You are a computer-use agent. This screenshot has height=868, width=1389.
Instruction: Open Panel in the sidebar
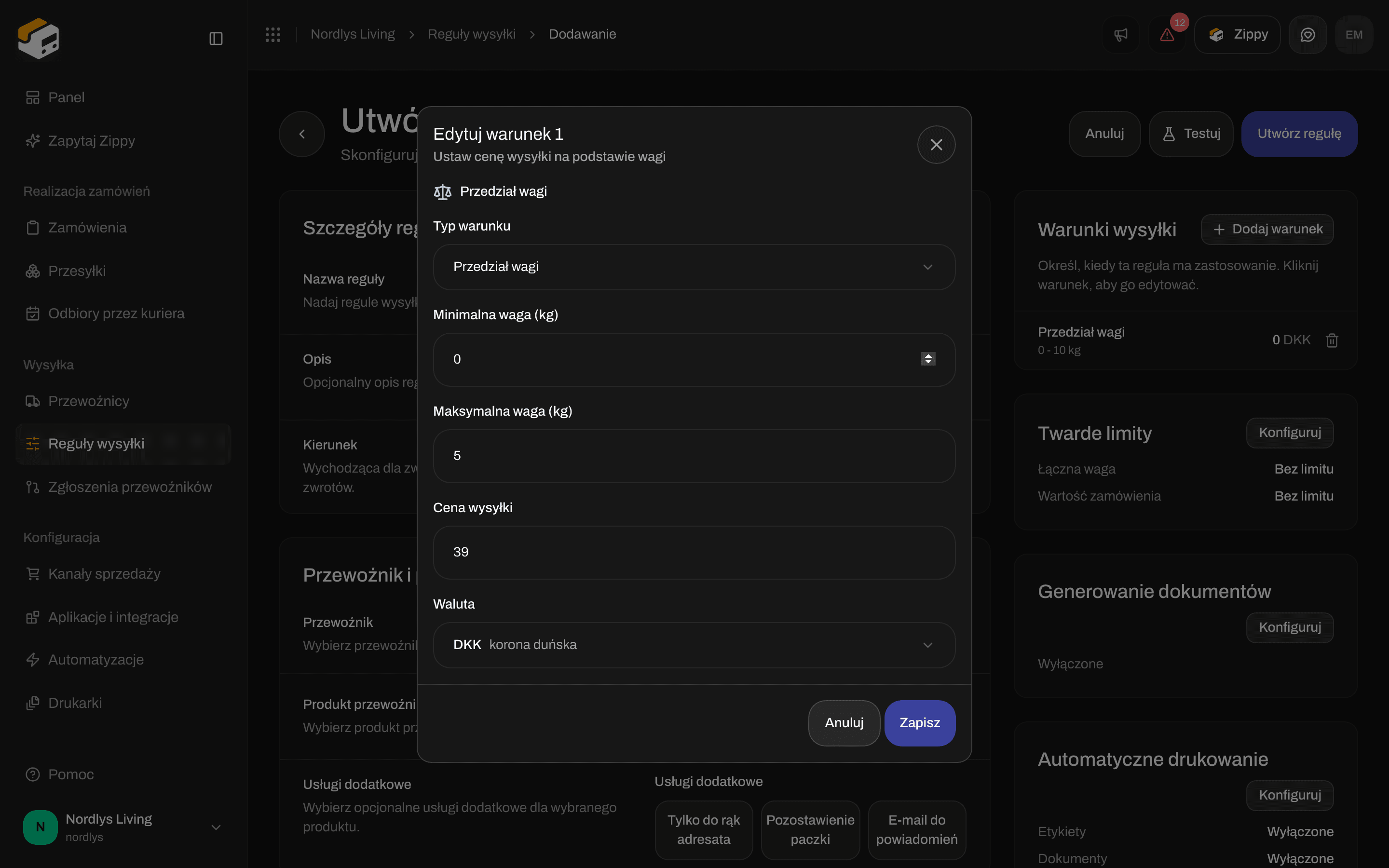123,97
